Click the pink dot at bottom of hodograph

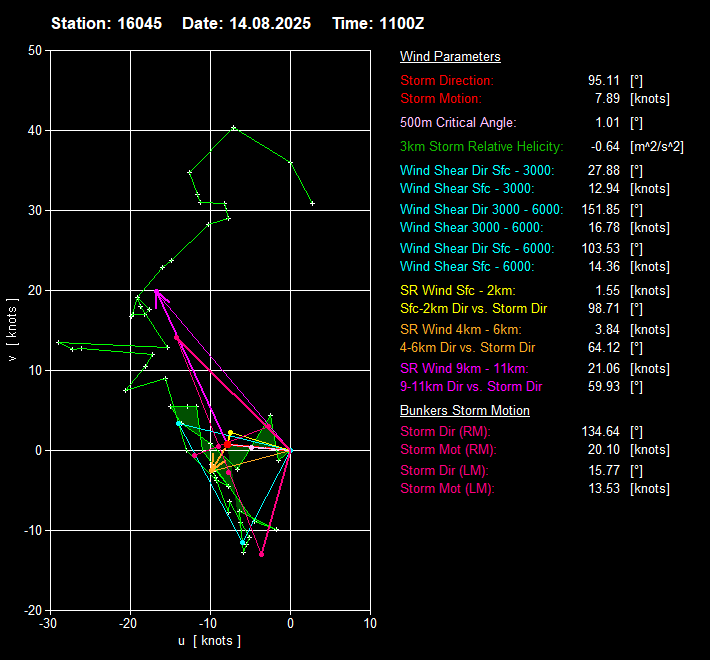[261, 554]
